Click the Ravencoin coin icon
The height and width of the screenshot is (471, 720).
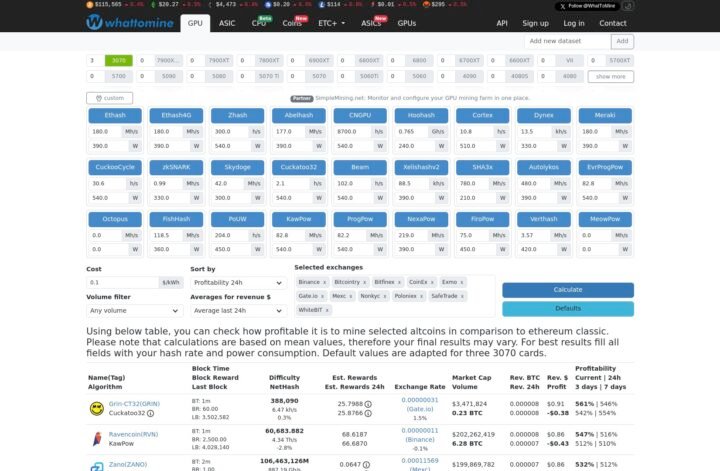tap(96, 438)
